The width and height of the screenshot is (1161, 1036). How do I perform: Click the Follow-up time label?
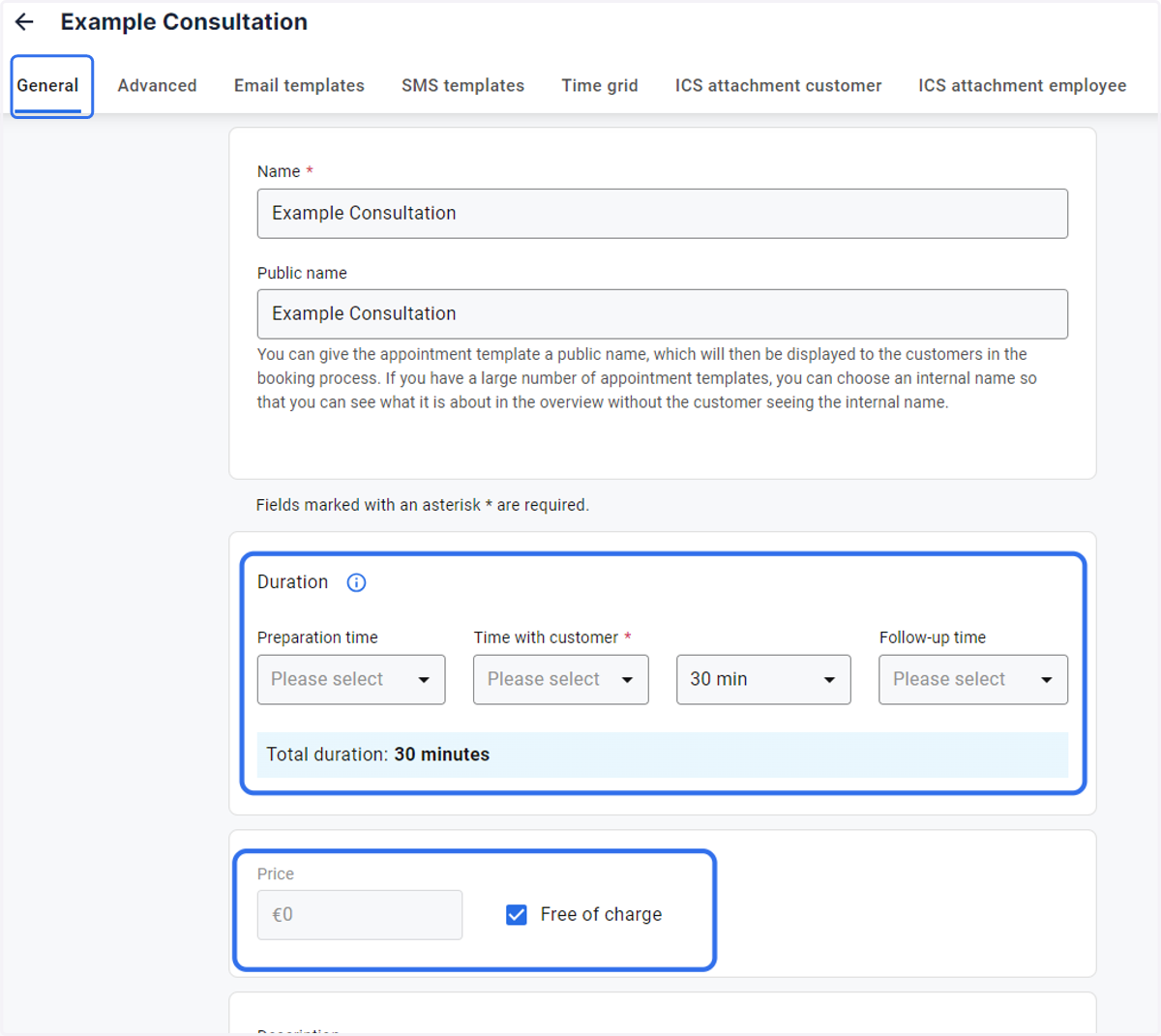tap(933, 637)
